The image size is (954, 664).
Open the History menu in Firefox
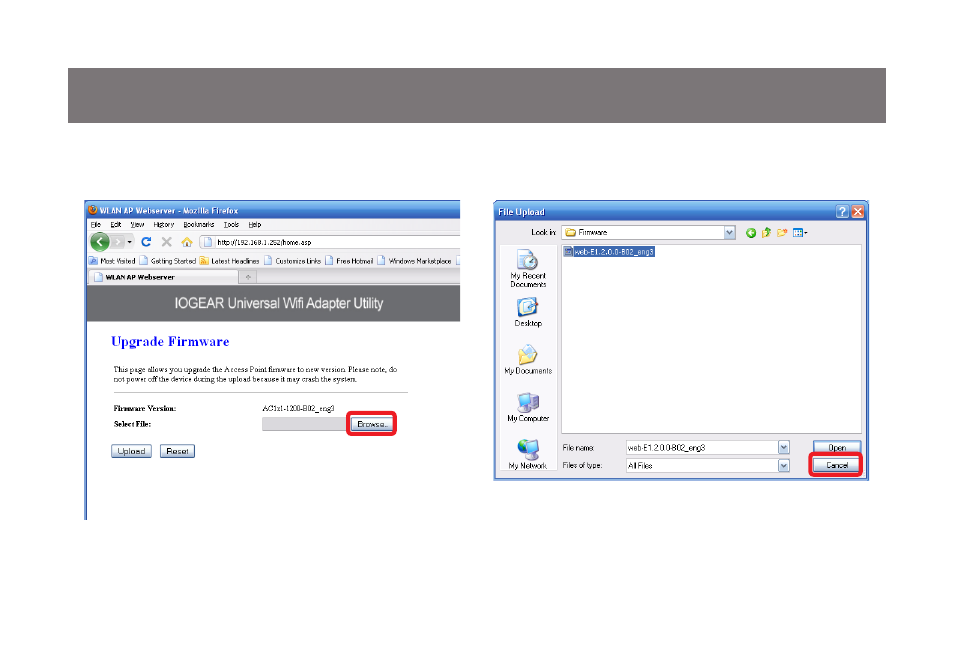click(164, 225)
